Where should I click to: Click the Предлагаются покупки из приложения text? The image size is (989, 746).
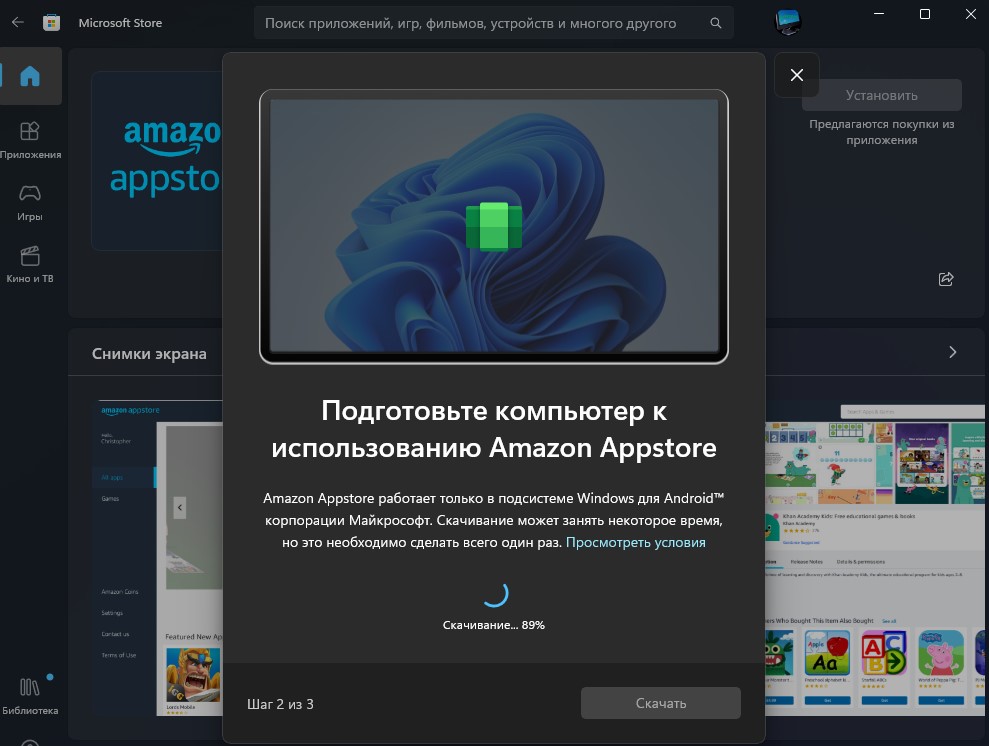point(881,132)
